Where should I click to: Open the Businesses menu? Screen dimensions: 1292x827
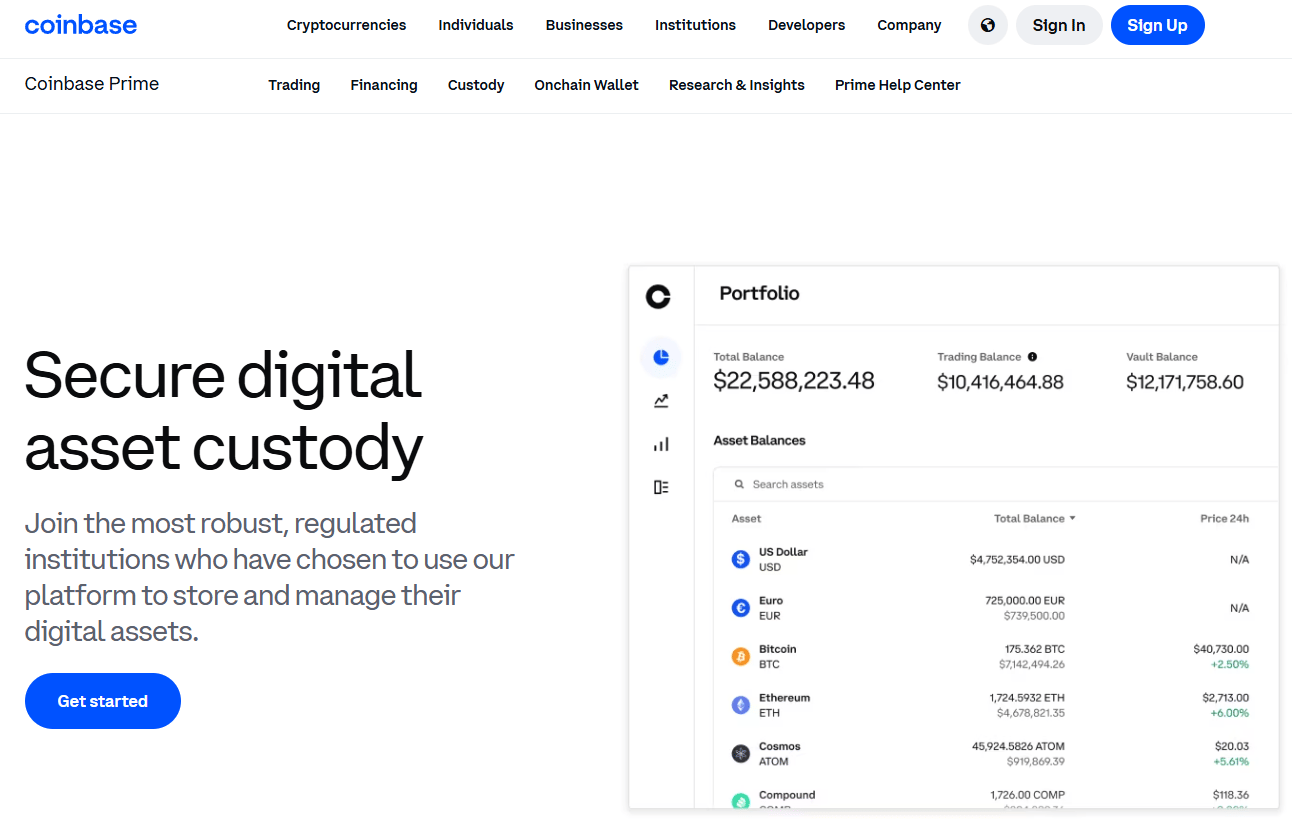tap(584, 25)
